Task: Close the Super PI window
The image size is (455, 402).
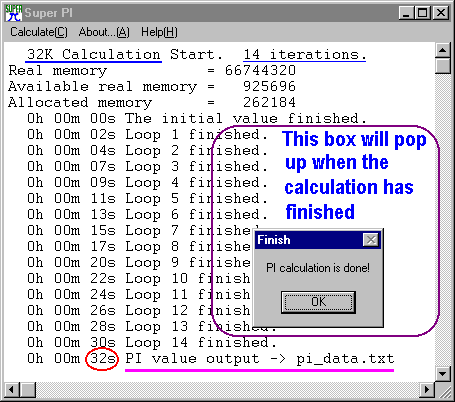Action: click(441, 13)
